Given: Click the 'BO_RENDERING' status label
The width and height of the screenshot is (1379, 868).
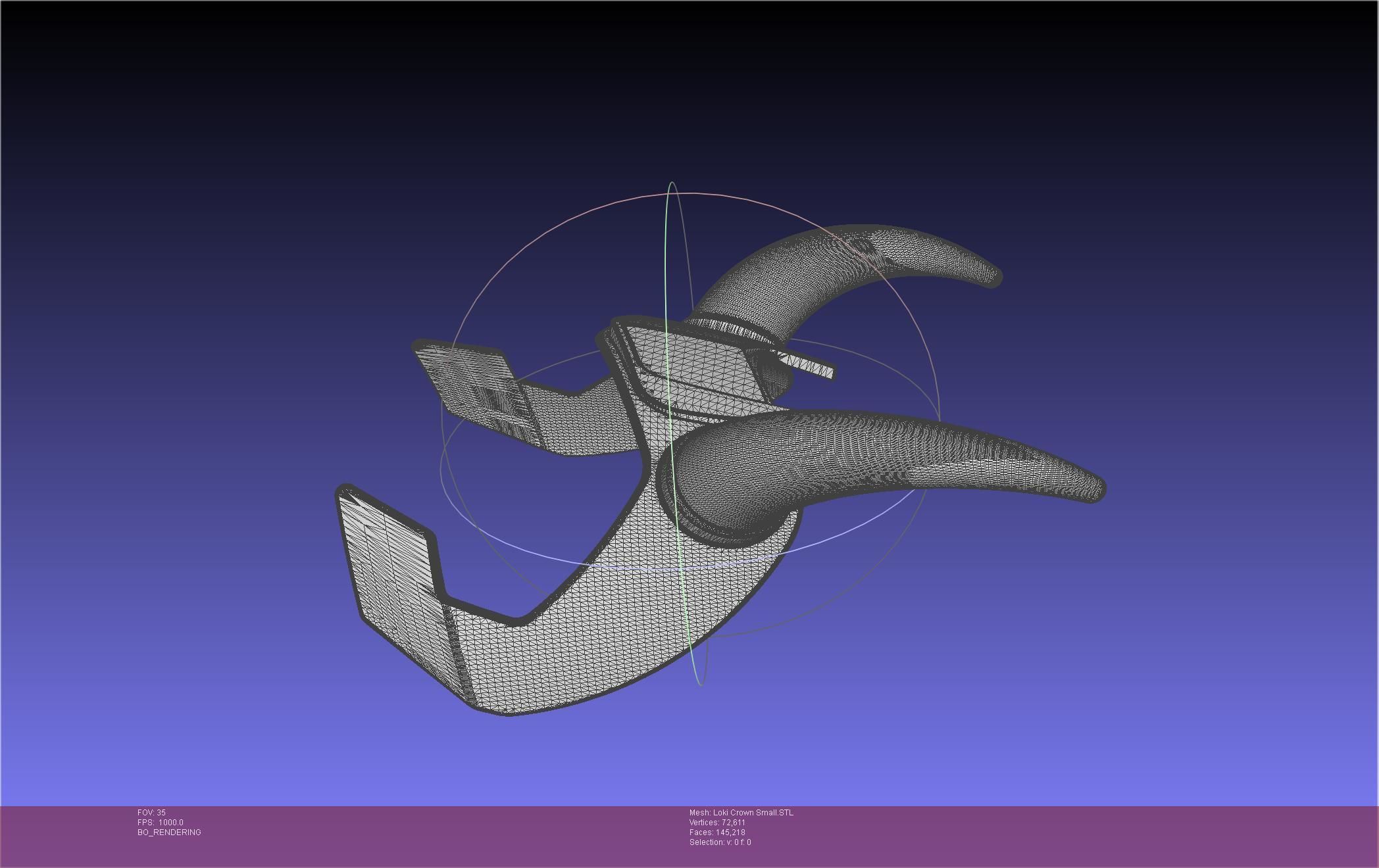Looking at the screenshot, I should [169, 832].
